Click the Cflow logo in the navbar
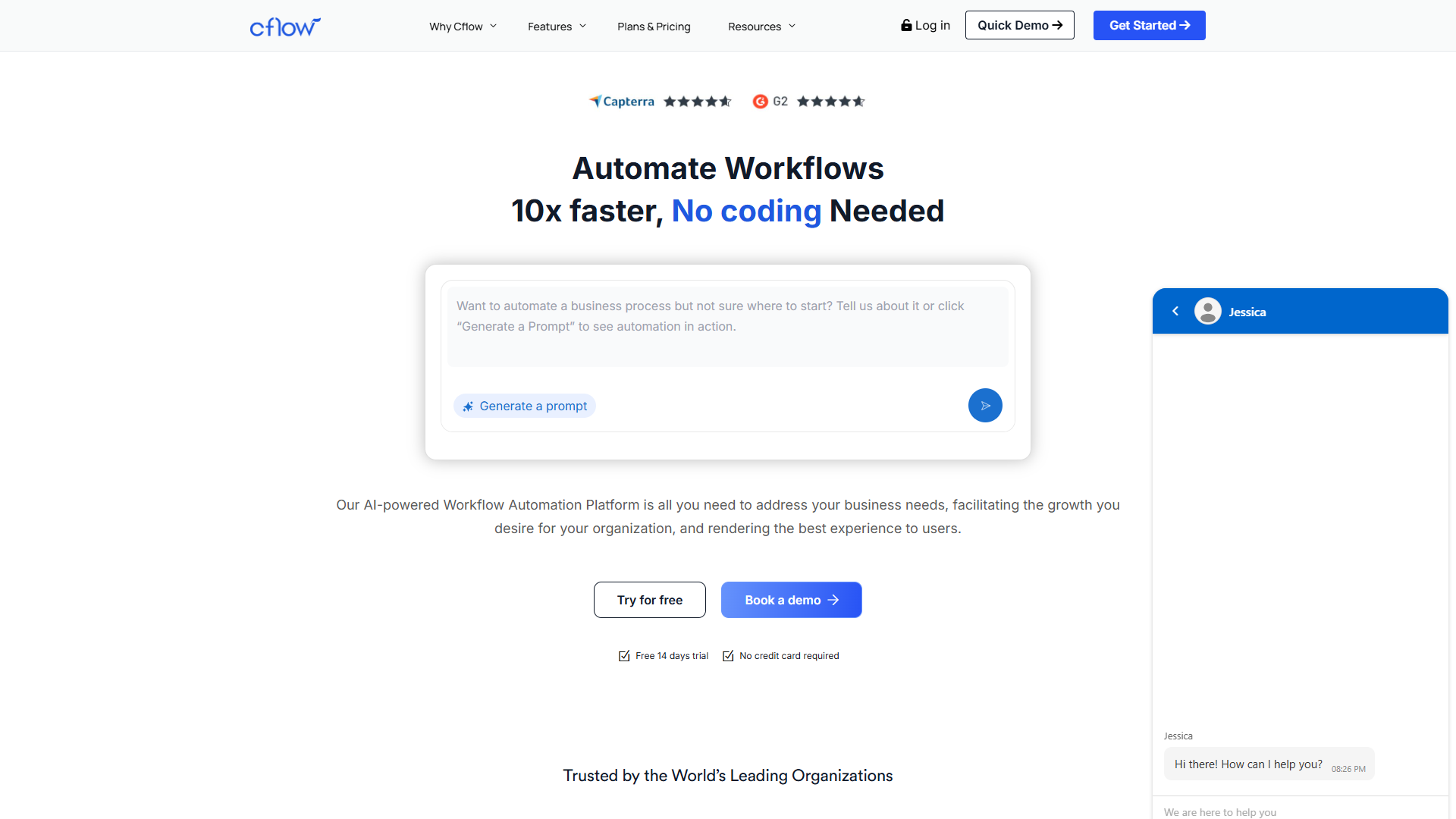Viewport: 1456px width, 819px height. pos(285,26)
